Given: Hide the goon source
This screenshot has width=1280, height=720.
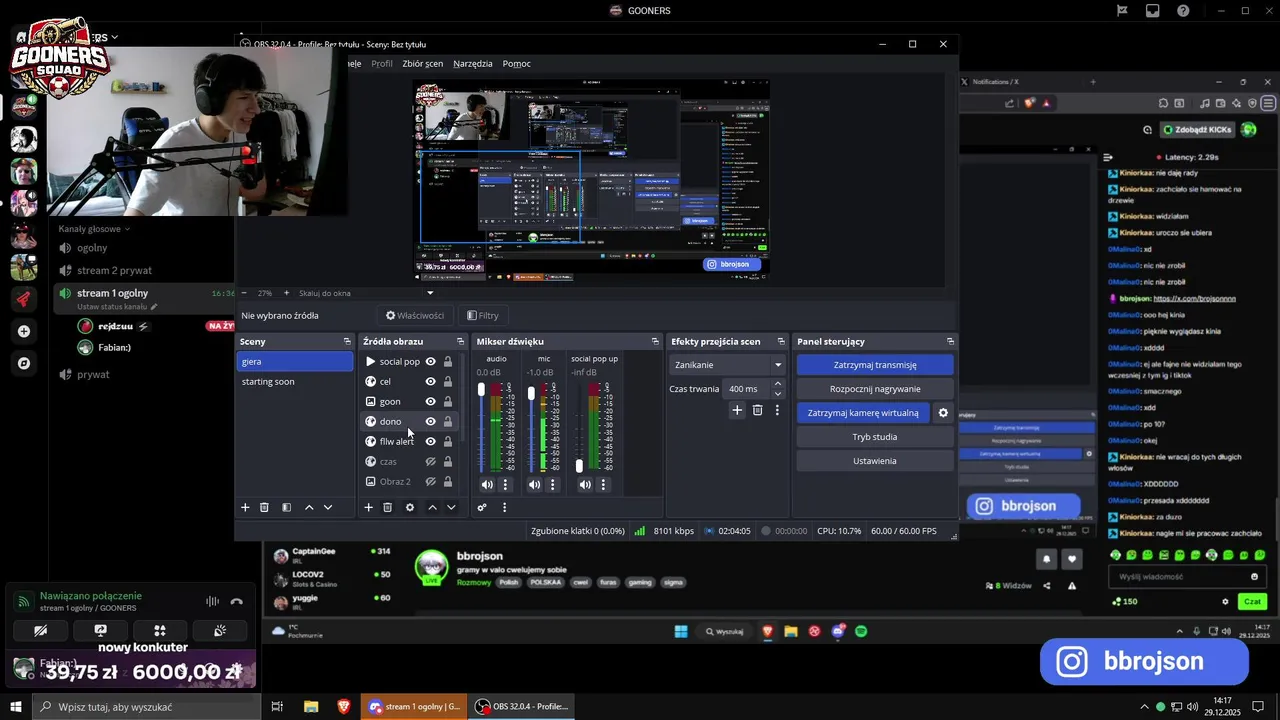Looking at the screenshot, I should tap(431, 402).
